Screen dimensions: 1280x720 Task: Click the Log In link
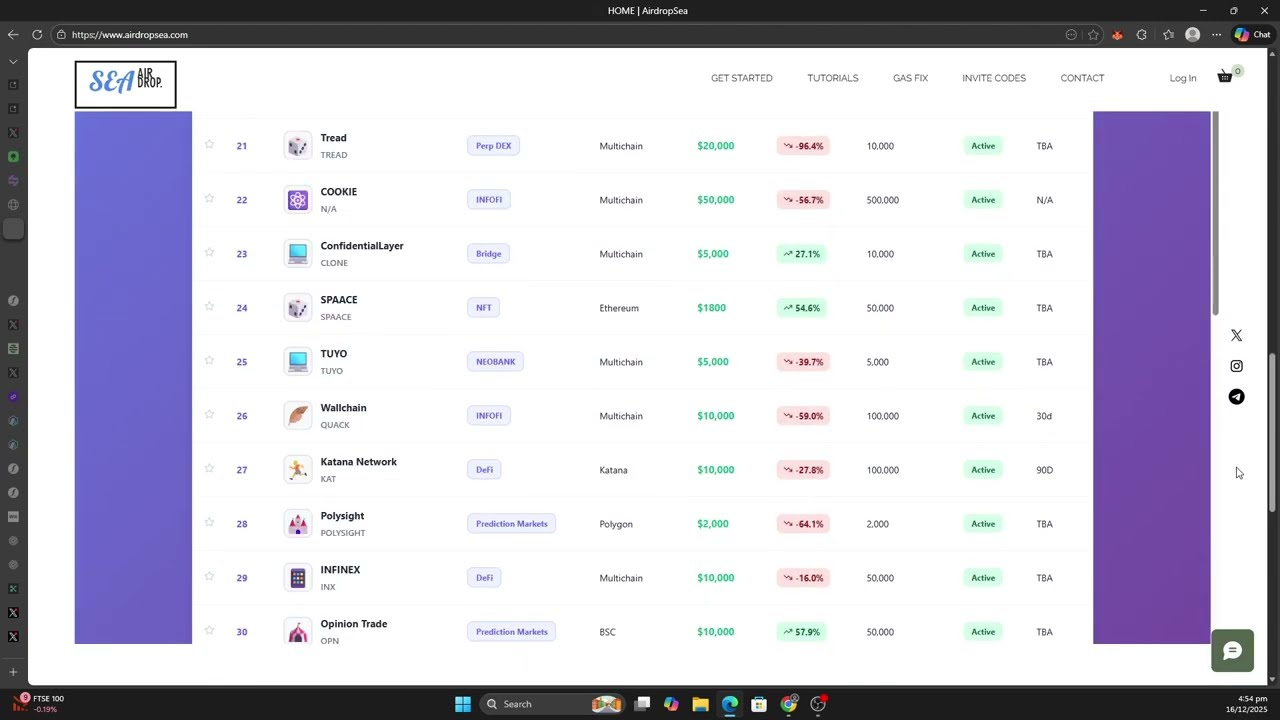click(x=1183, y=78)
